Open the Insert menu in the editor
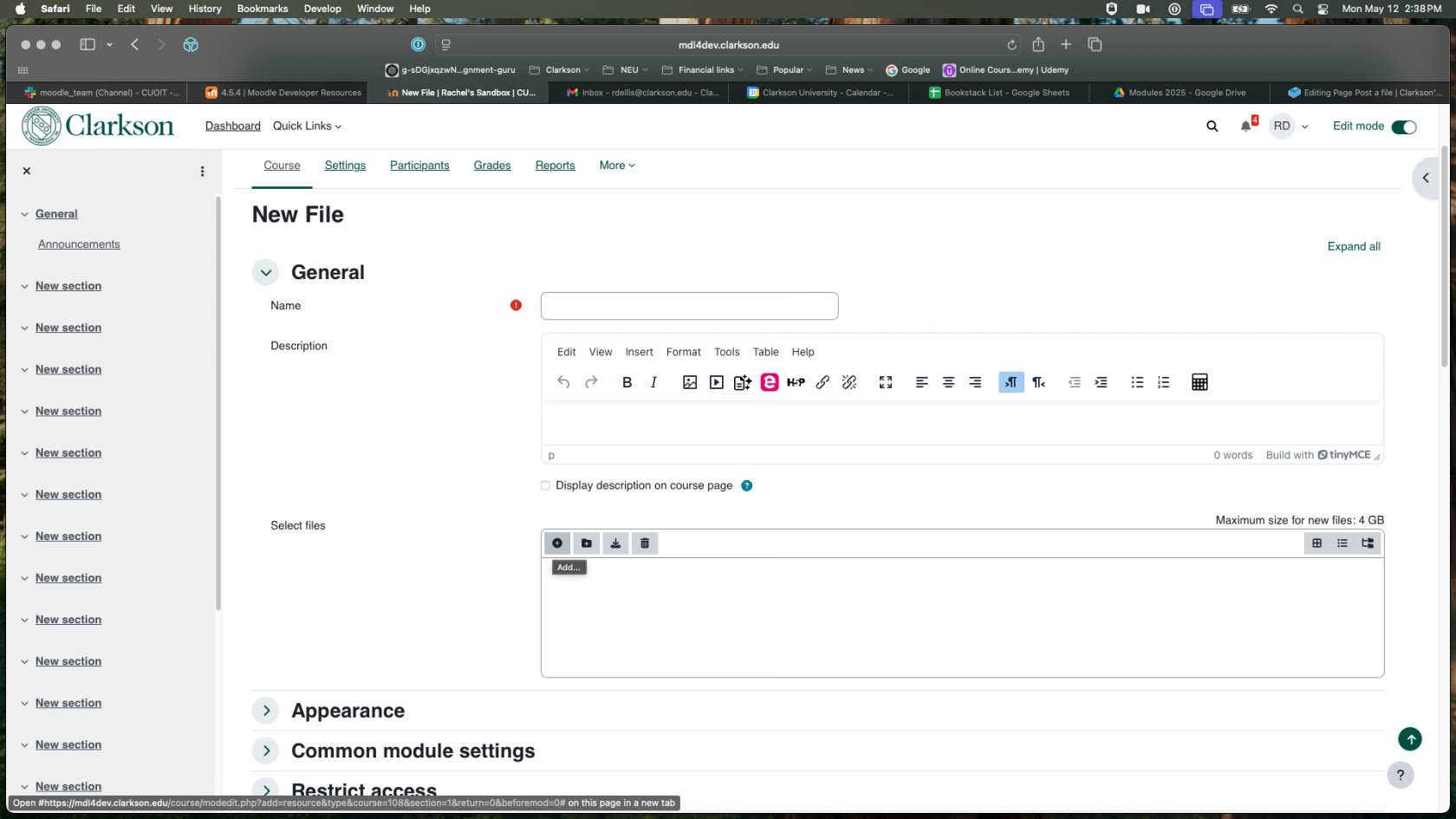Image resolution: width=1456 pixels, height=819 pixels. tap(639, 352)
